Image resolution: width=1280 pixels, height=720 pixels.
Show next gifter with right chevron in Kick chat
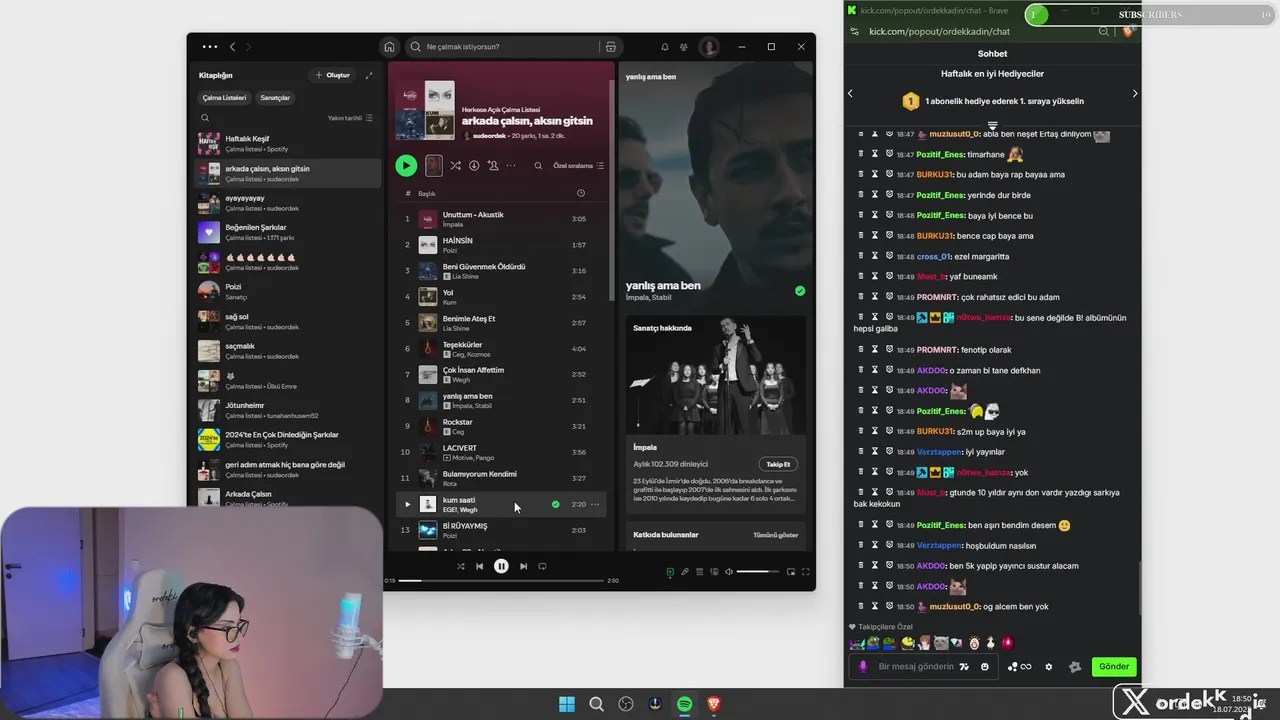coord(1134,93)
